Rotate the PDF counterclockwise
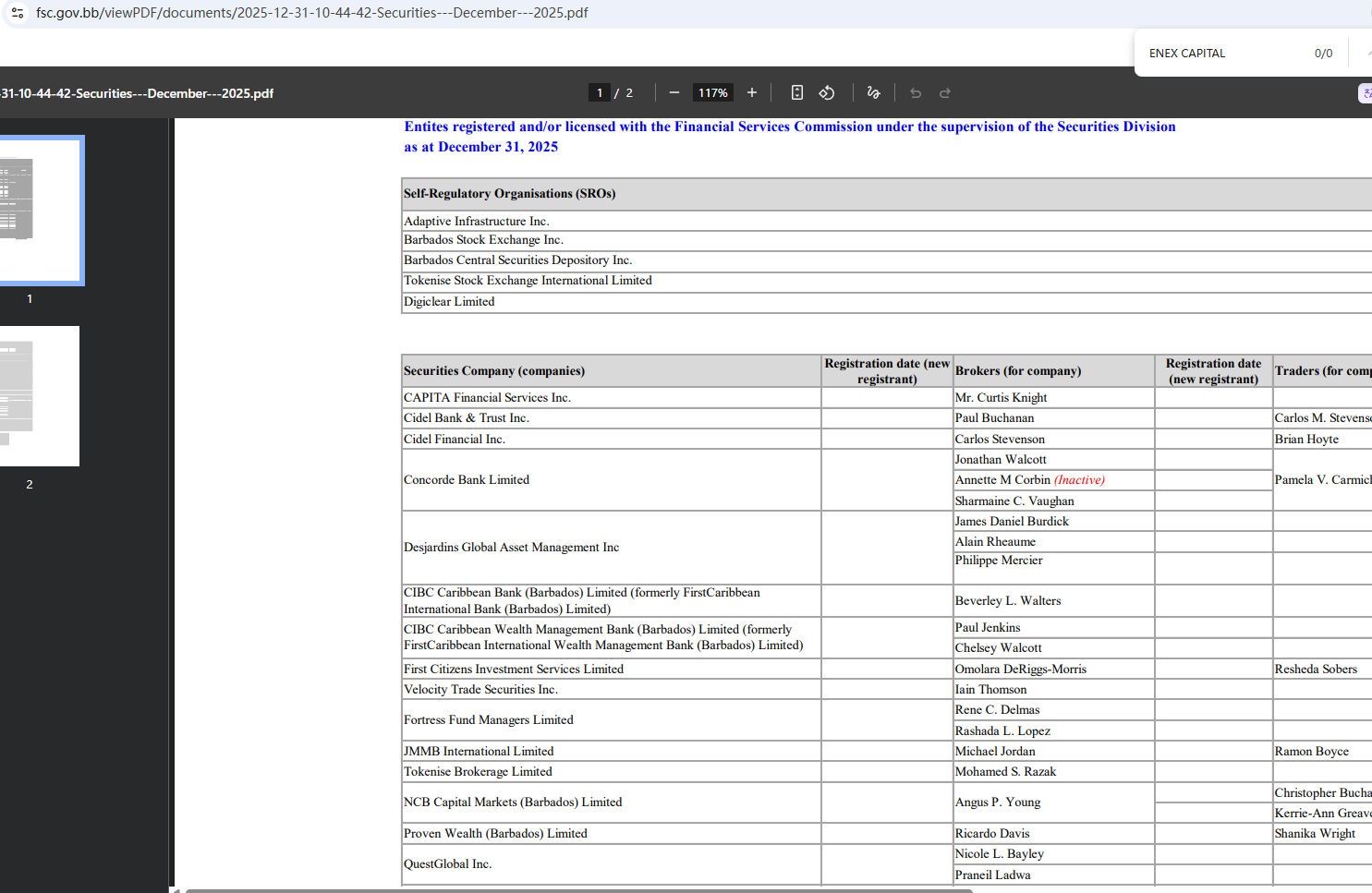Image resolution: width=1372 pixels, height=893 pixels. tap(827, 92)
